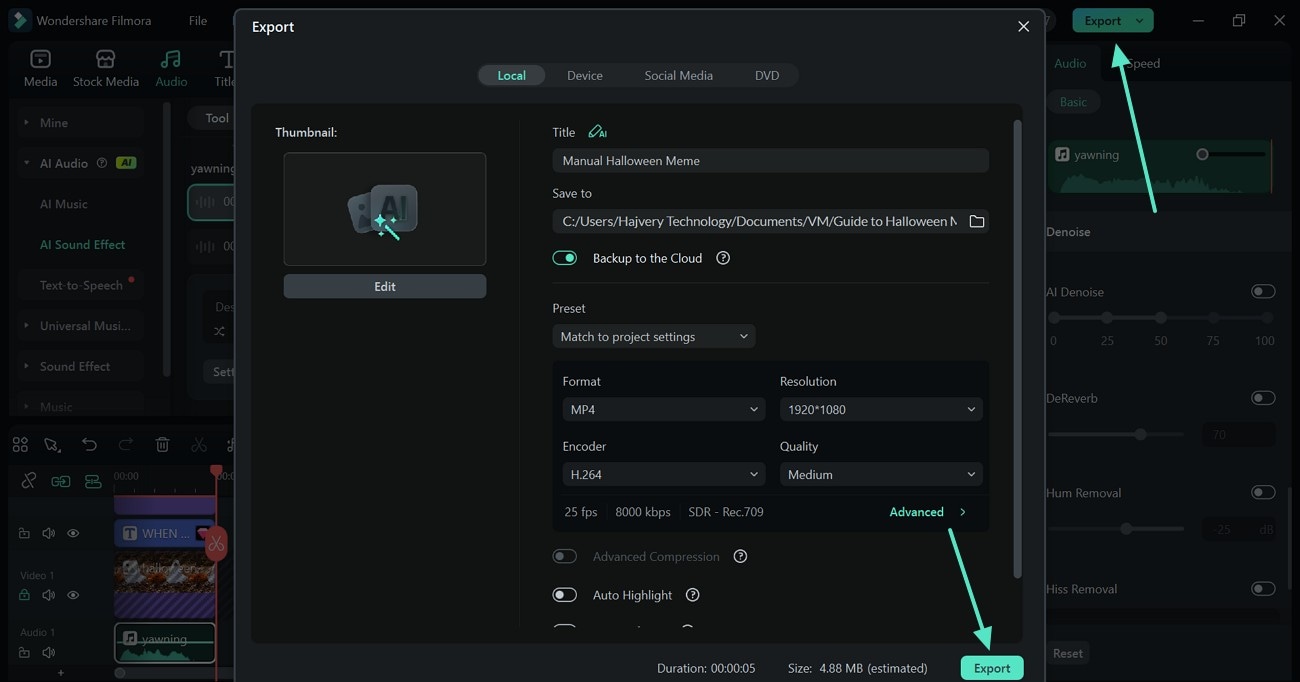The image size is (1300, 682).
Task: Click the Title text field
Action: click(x=770, y=161)
